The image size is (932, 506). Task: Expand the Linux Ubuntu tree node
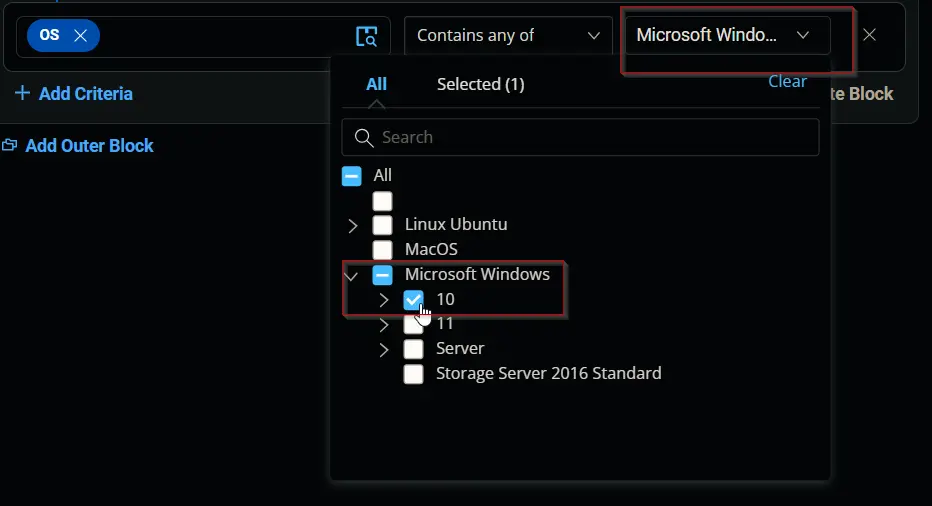click(352, 225)
